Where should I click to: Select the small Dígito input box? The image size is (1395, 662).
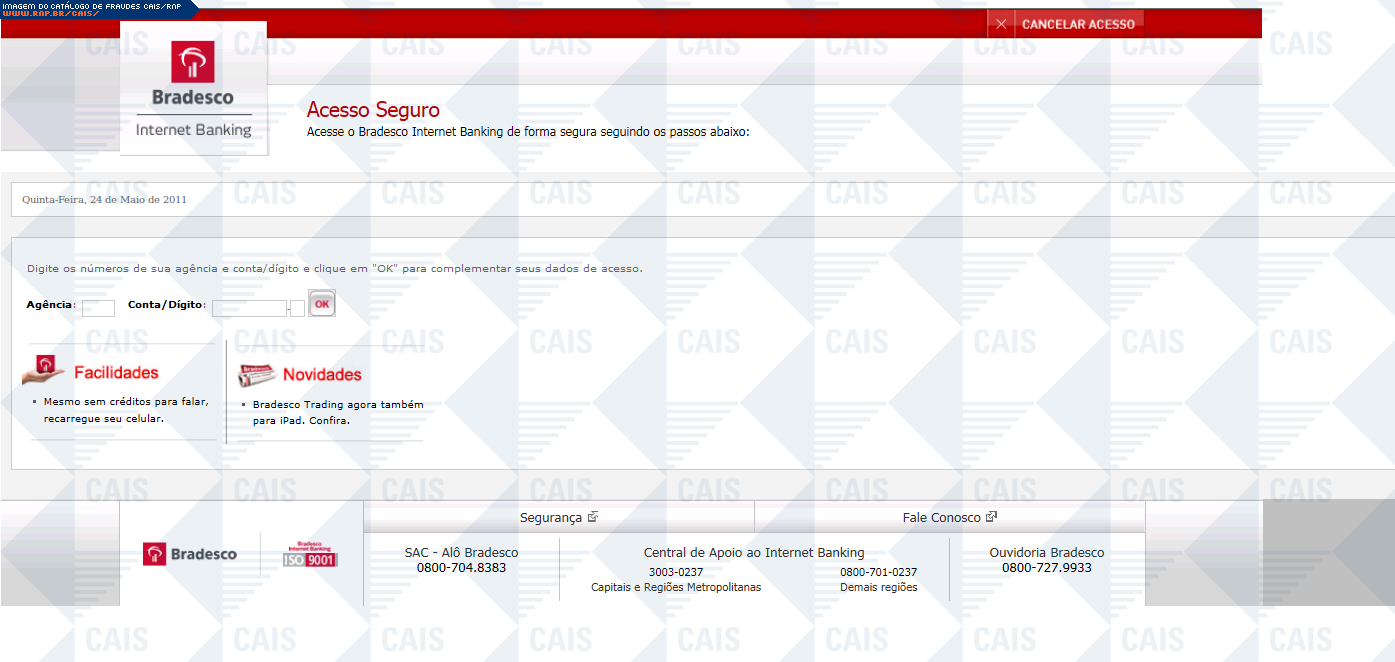[x=297, y=308]
